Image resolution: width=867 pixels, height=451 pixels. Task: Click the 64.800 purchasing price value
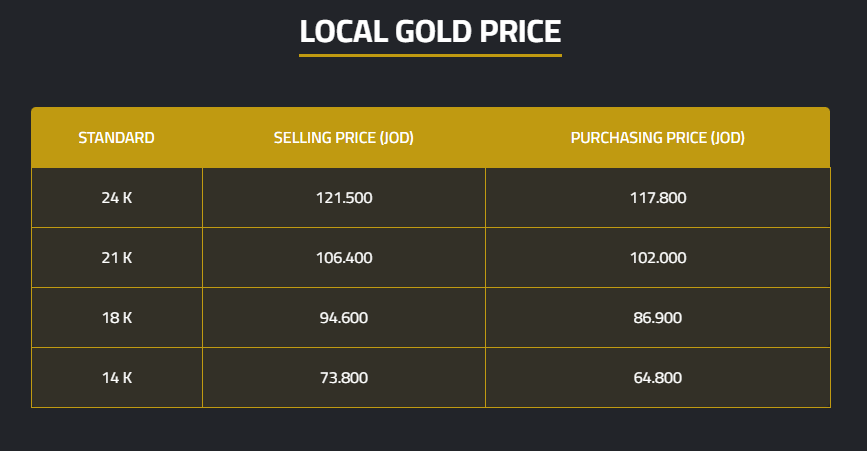658,378
